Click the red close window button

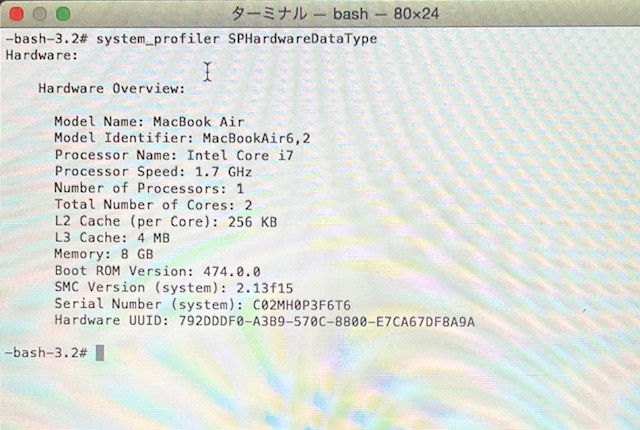16,14
